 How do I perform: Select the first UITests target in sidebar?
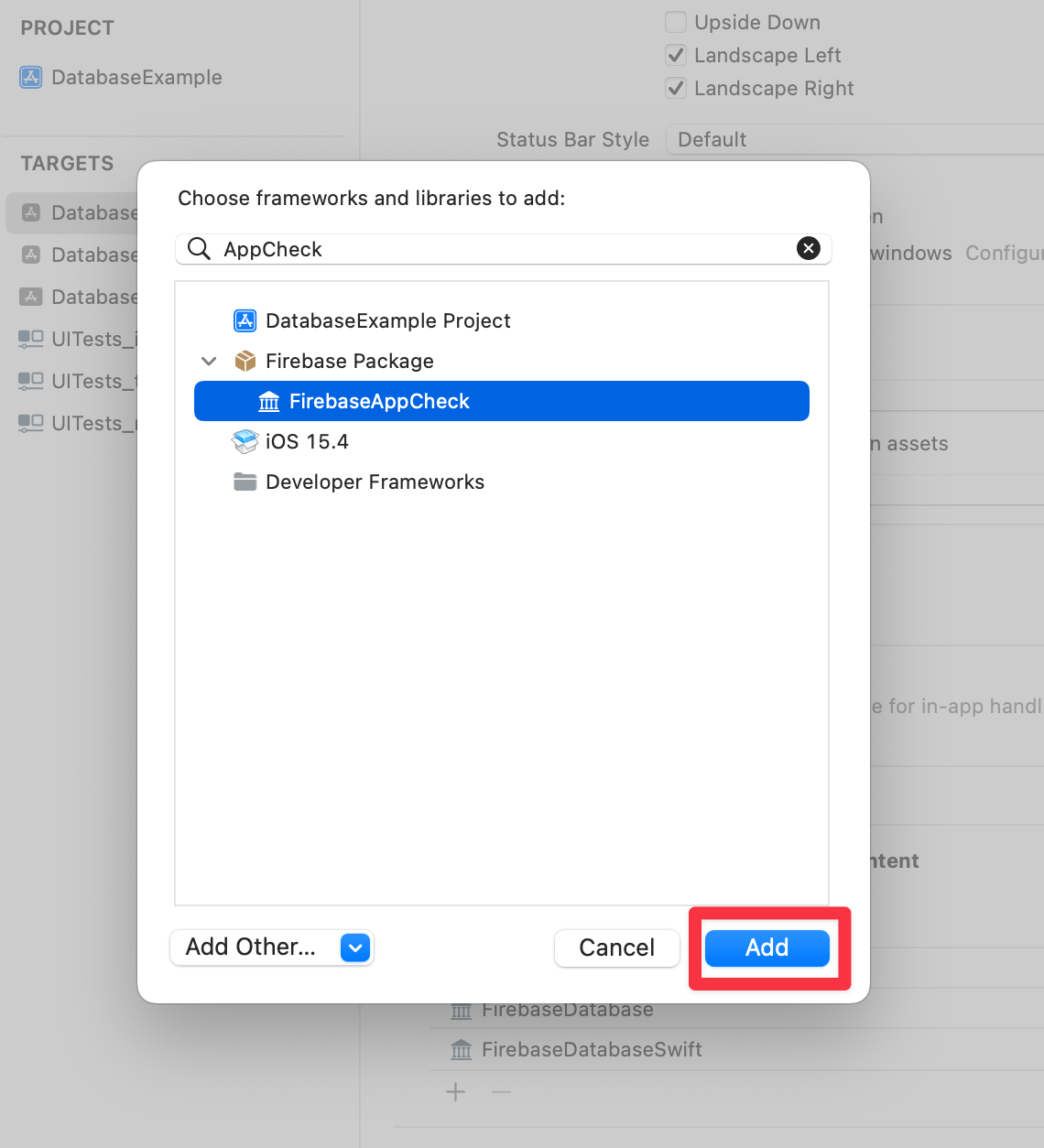click(x=78, y=339)
